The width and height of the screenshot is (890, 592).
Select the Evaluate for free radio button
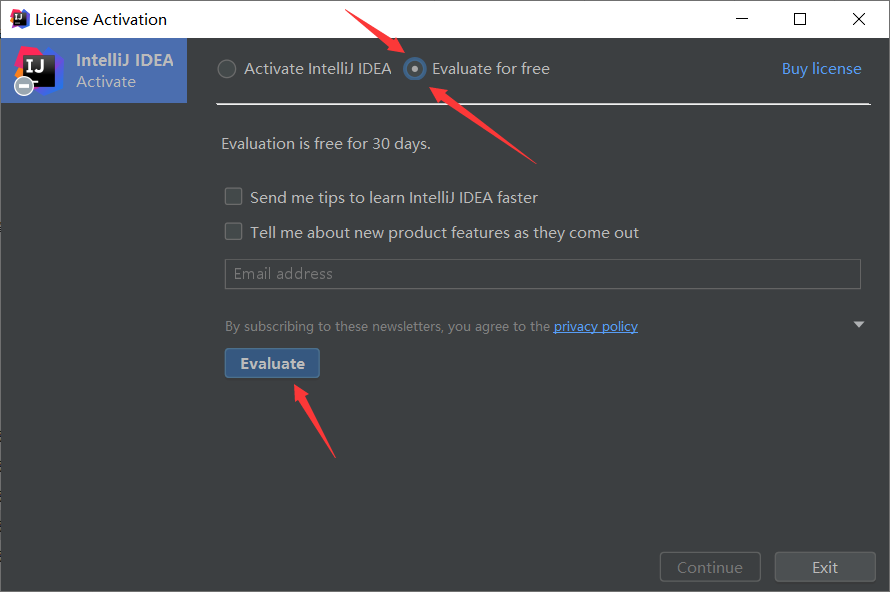click(x=415, y=69)
